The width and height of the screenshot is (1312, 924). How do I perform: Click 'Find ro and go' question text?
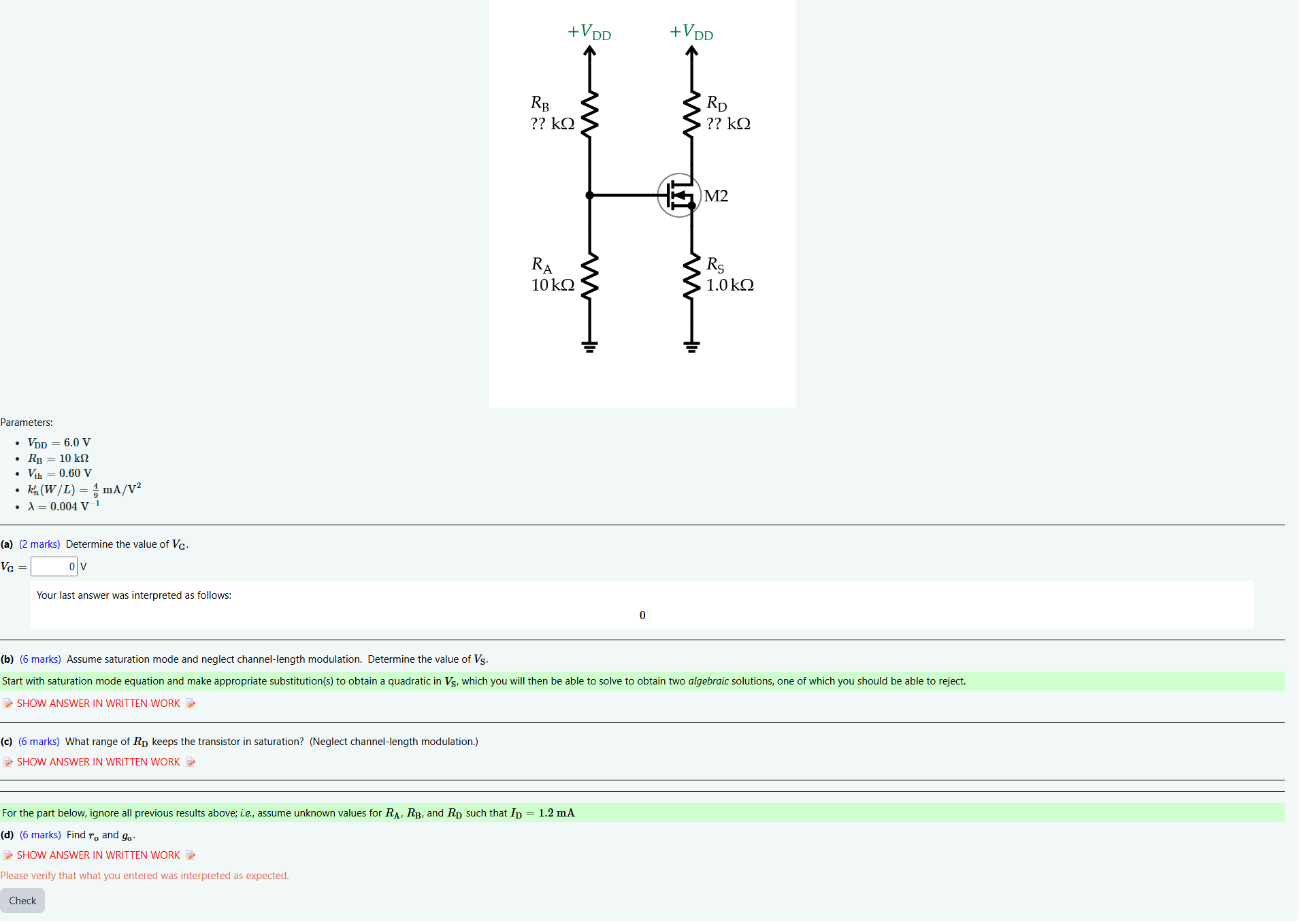coord(101,835)
